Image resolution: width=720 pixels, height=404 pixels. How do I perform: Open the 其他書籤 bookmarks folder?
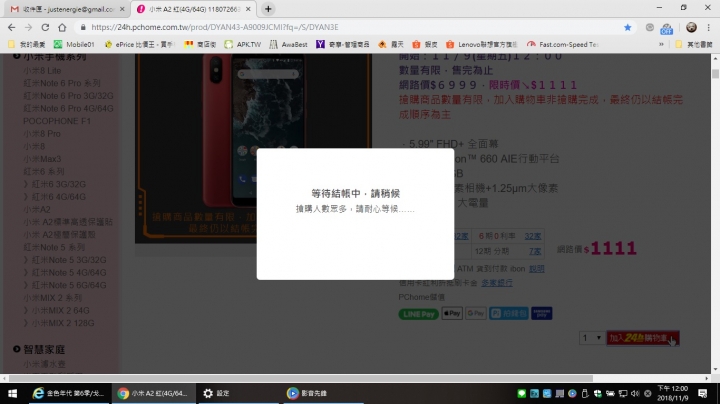694,45
